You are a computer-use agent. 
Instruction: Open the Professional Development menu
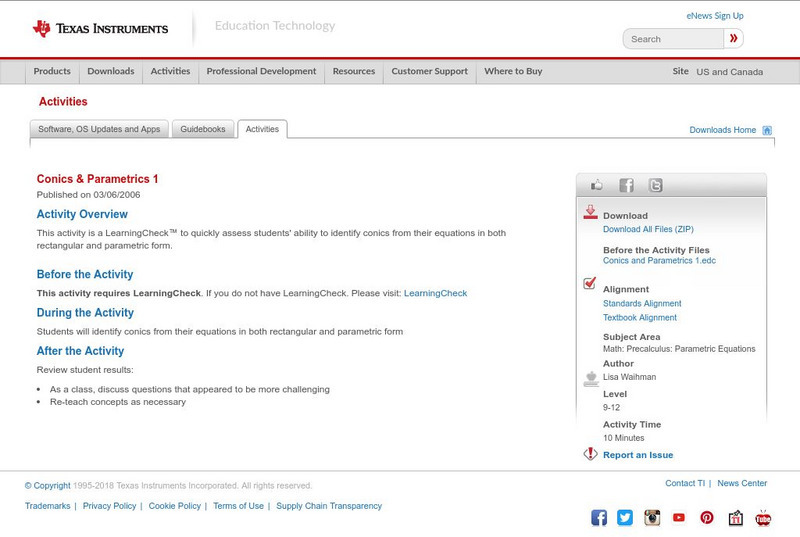(261, 71)
